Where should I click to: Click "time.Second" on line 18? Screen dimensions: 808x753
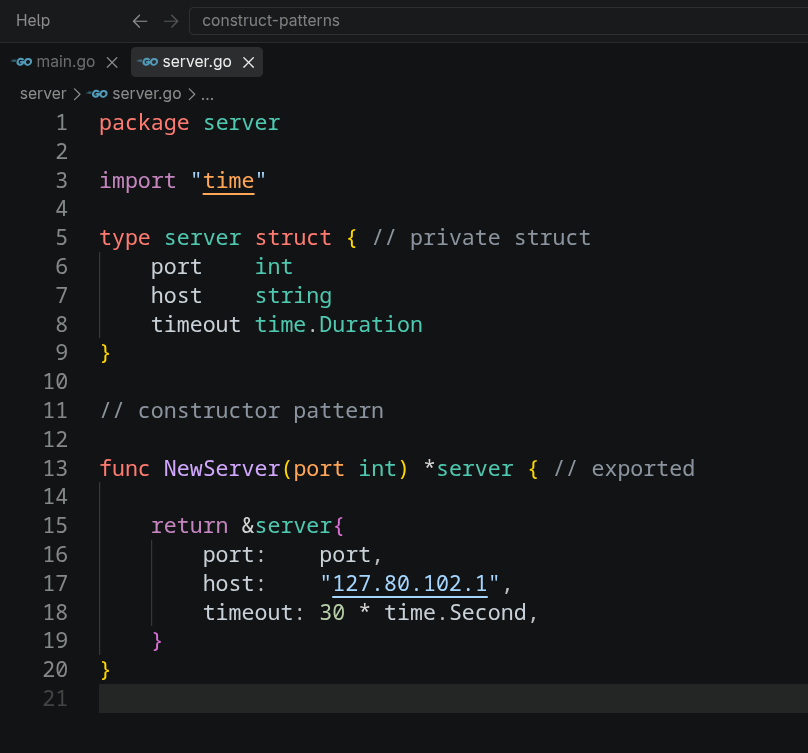pos(456,613)
